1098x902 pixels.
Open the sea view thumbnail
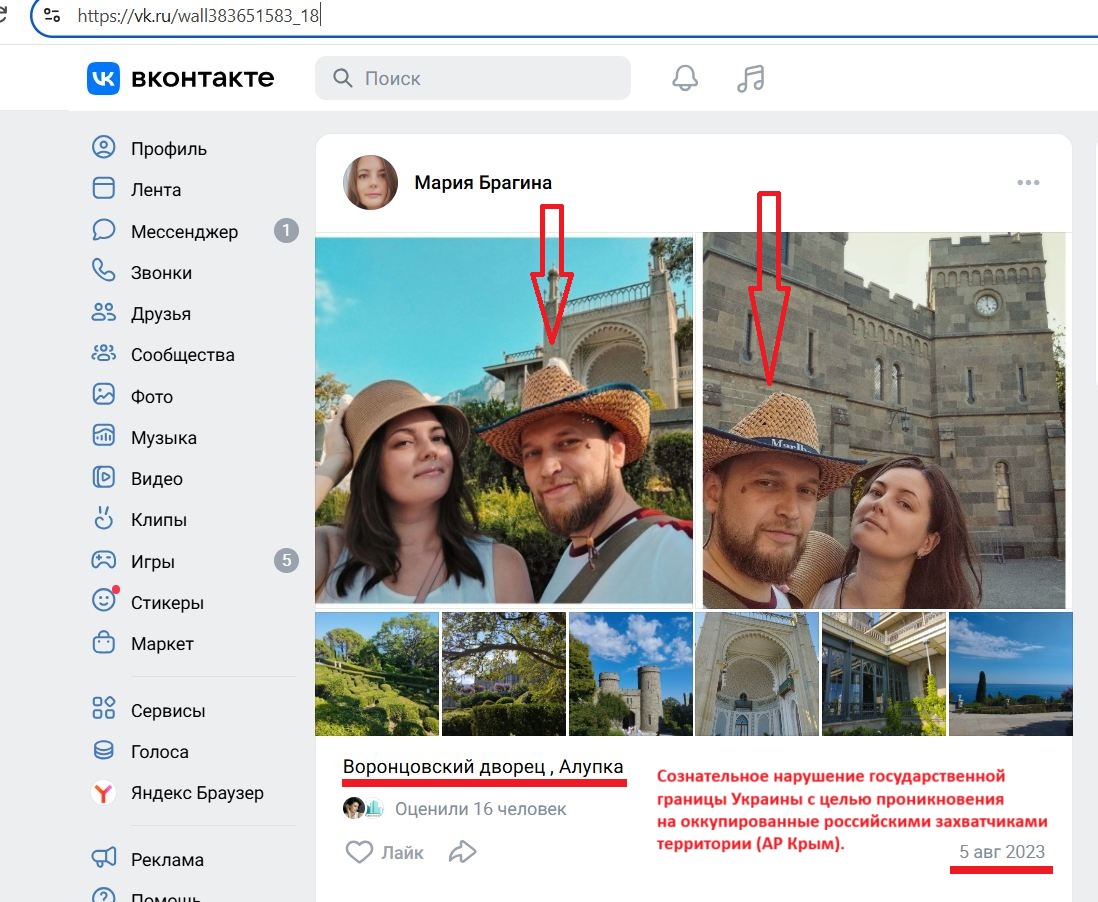(x=1010, y=674)
